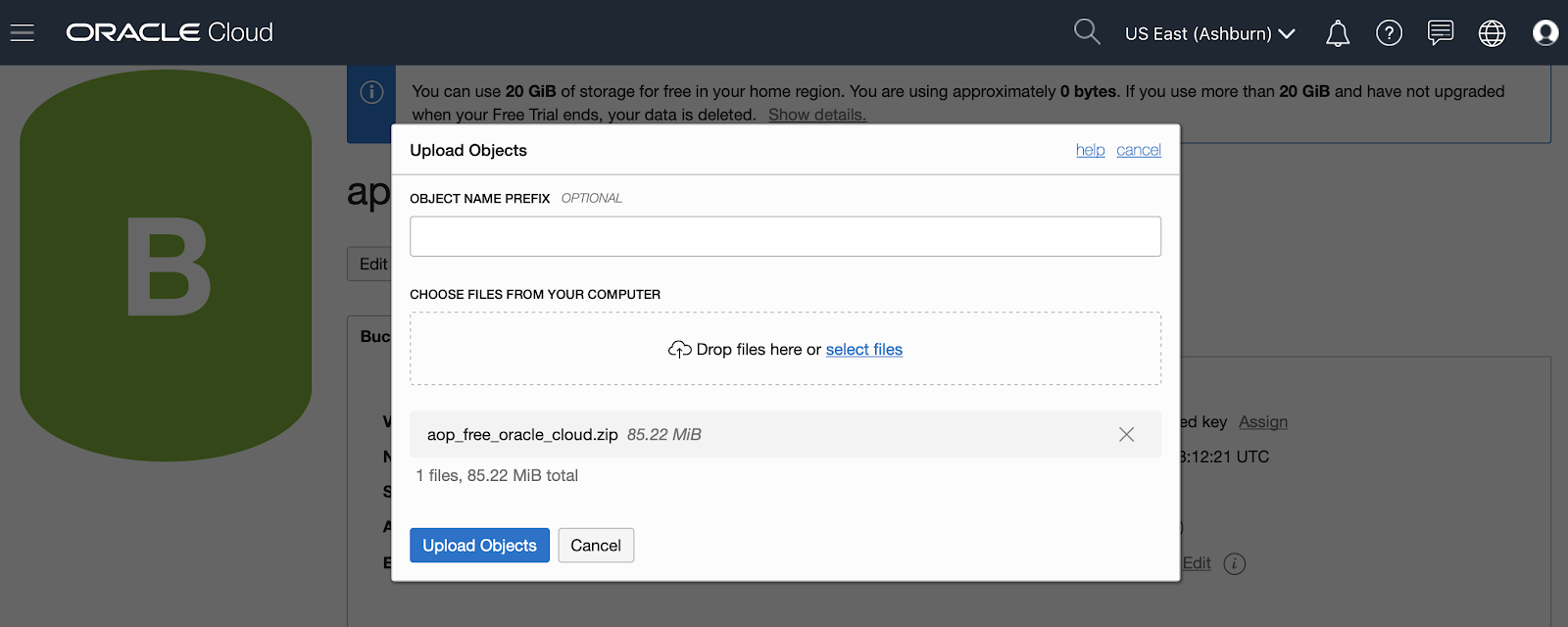The width and height of the screenshot is (1568, 627).
Task: Open the hamburger navigation menu
Action: click(x=22, y=33)
